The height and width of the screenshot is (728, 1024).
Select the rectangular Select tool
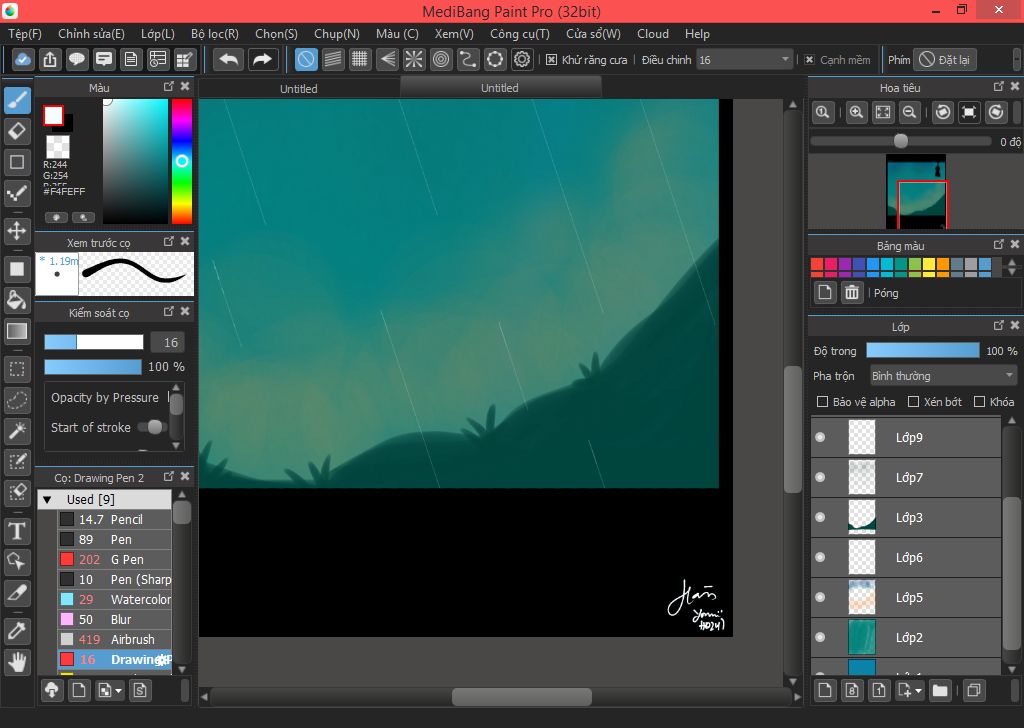click(x=18, y=370)
